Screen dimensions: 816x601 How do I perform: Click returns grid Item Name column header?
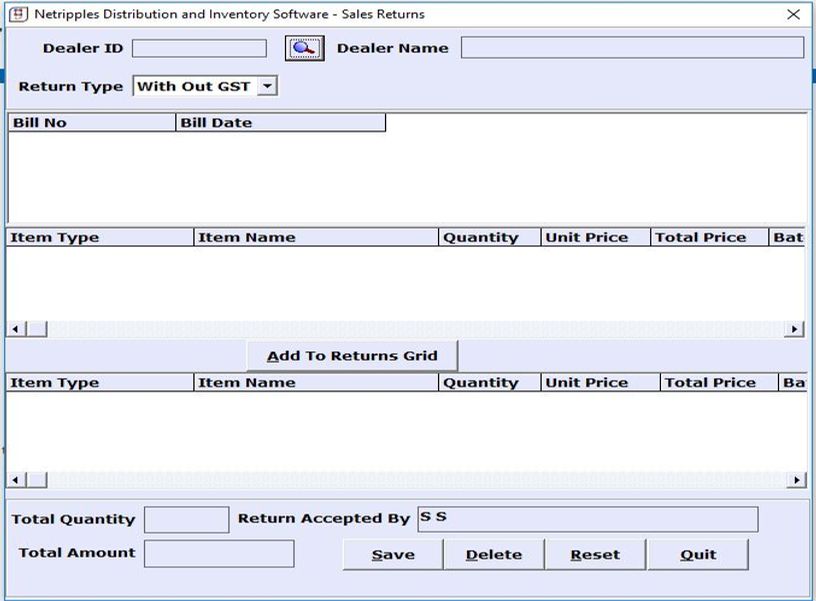coord(316,382)
